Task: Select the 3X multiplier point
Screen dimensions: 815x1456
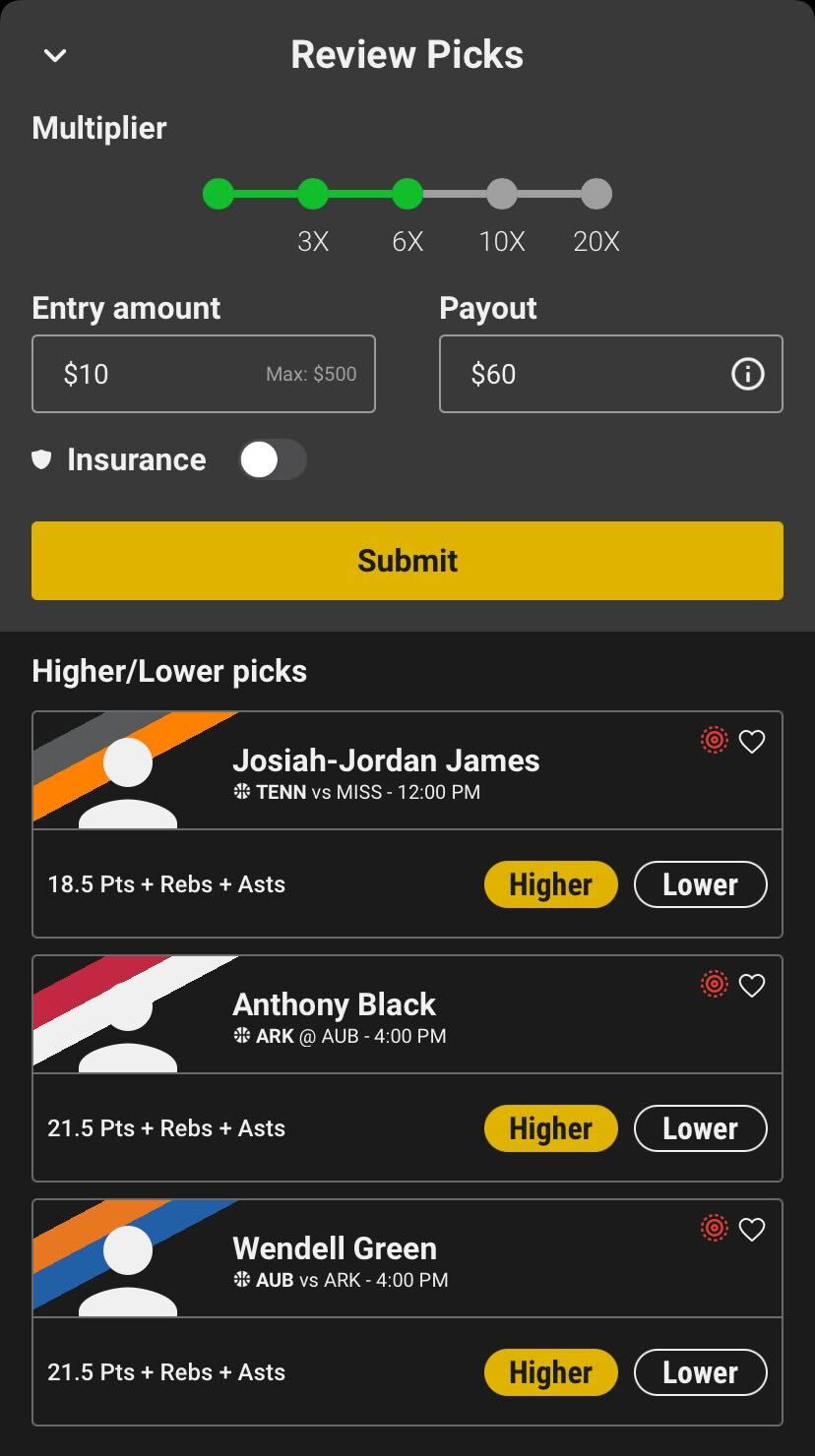Action: click(313, 194)
